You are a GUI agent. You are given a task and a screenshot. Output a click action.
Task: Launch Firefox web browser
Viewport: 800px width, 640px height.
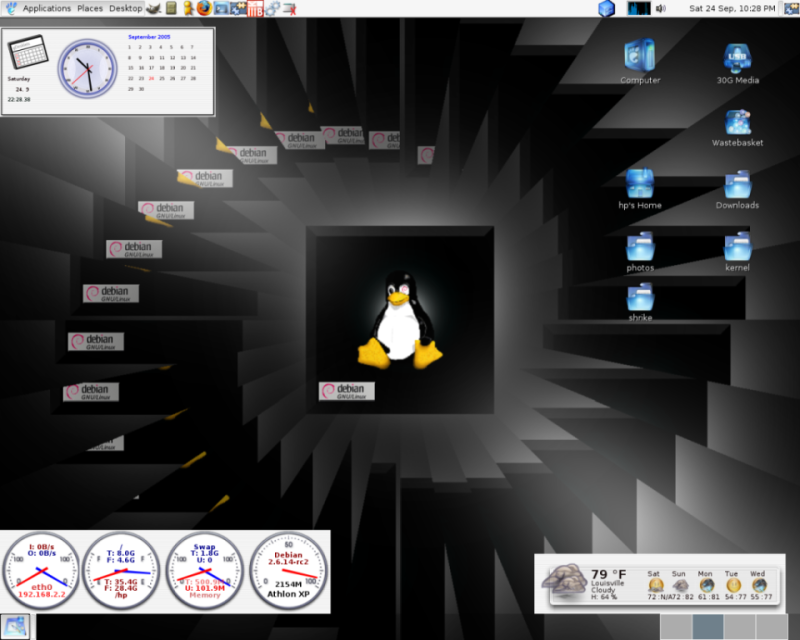pyautogui.click(x=204, y=8)
